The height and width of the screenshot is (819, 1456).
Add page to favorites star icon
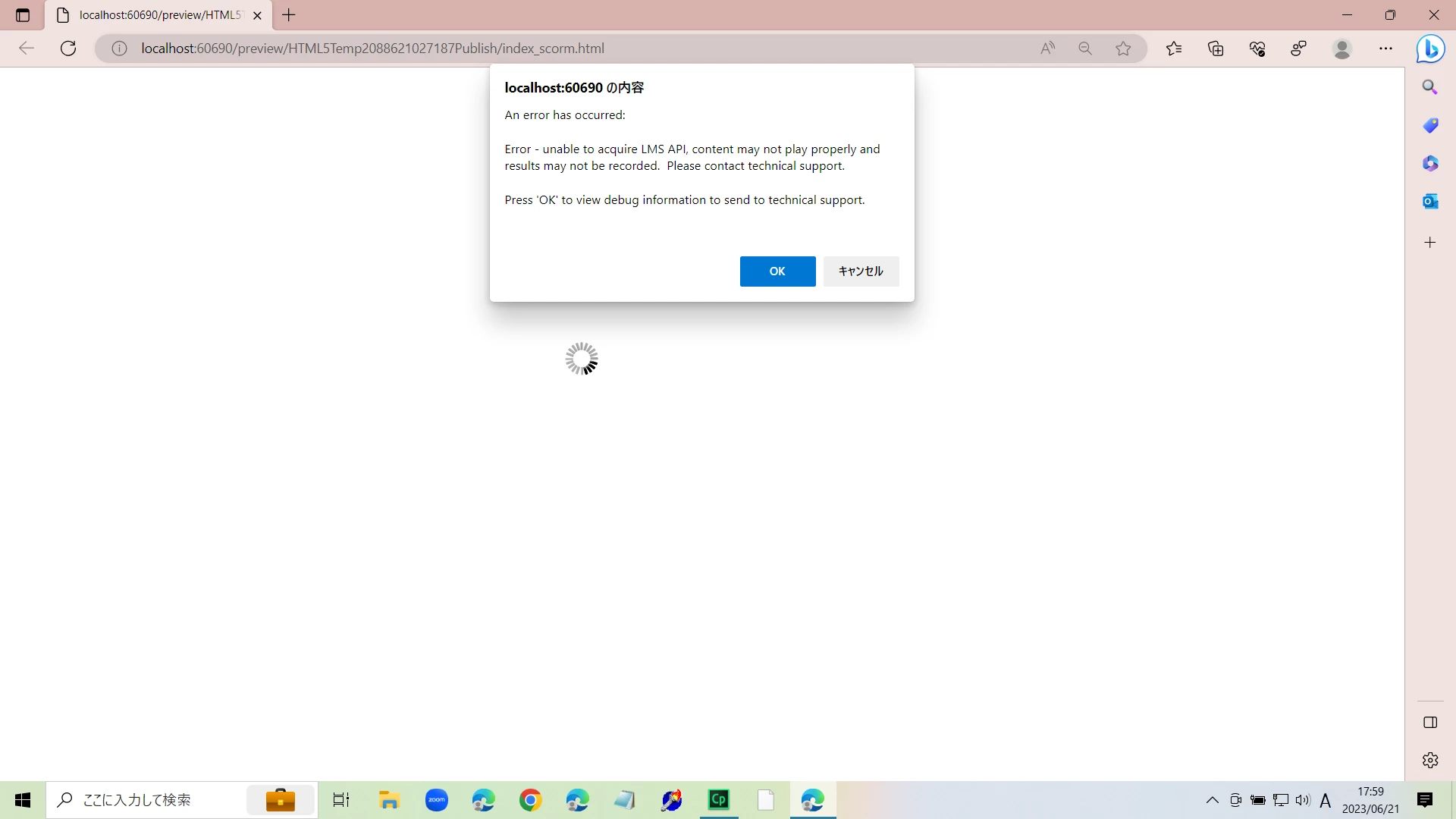click(x=1123, y=49)
